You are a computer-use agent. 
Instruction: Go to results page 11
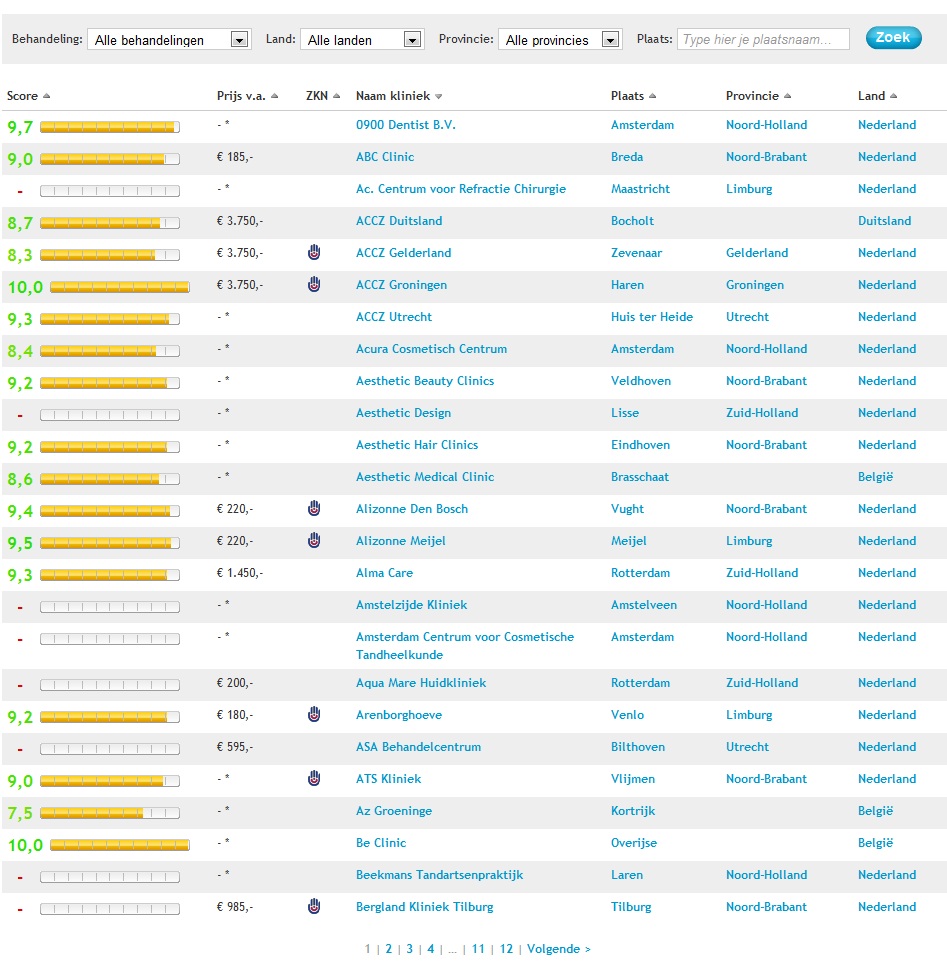478,949
